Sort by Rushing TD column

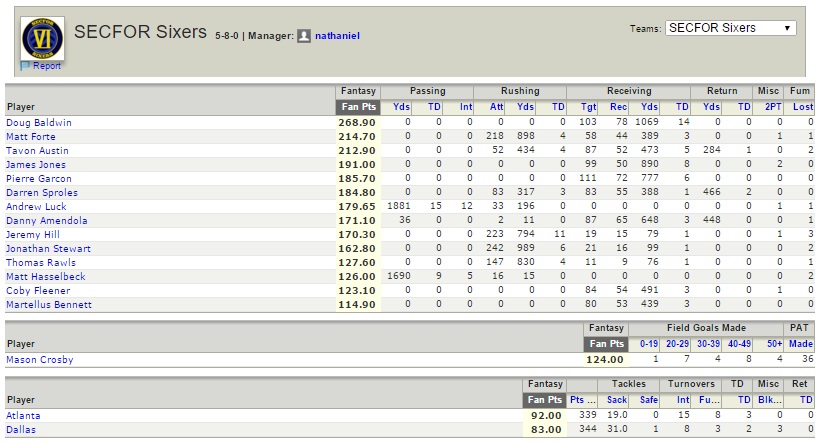pos(558,107)
